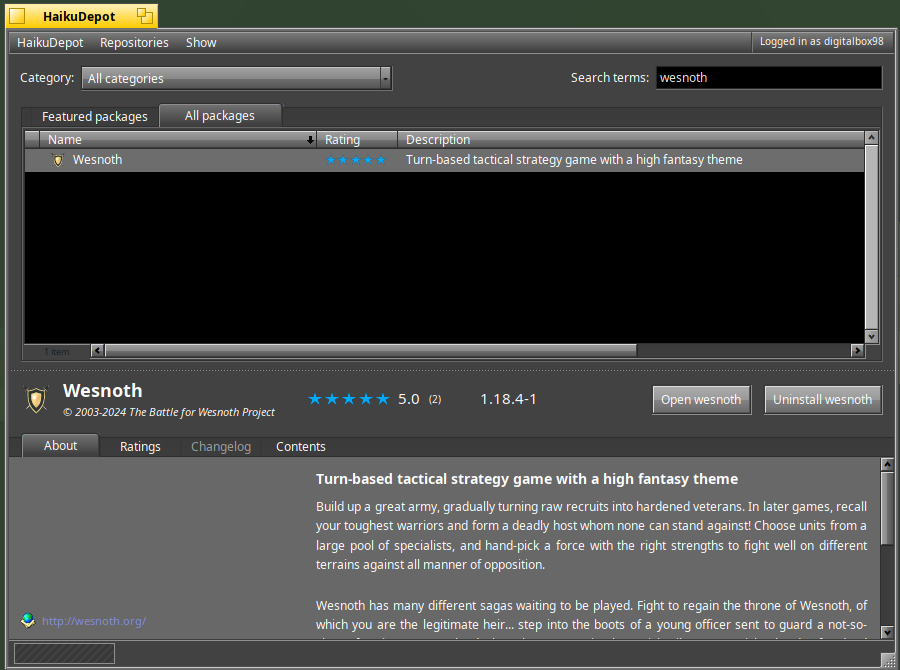Open the Category dropdown showing All categories
This screenshot has width=900, height=670.
[x=236, y=79]
